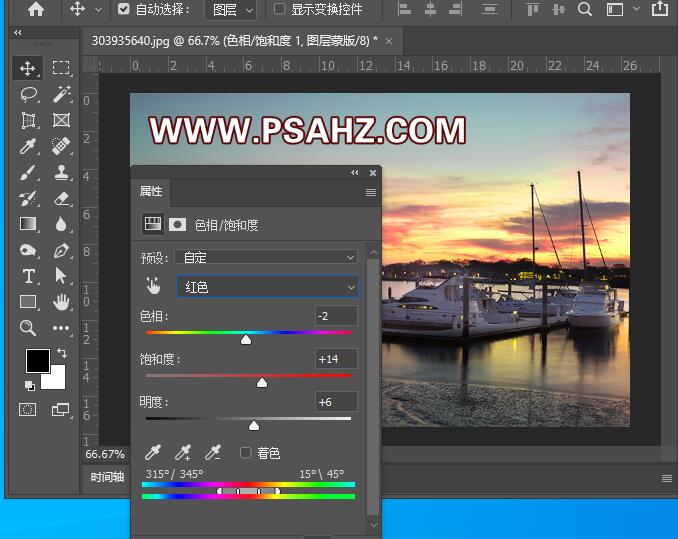
Task: Select the Eyedropper tool in toolbar
Action: 28,147
